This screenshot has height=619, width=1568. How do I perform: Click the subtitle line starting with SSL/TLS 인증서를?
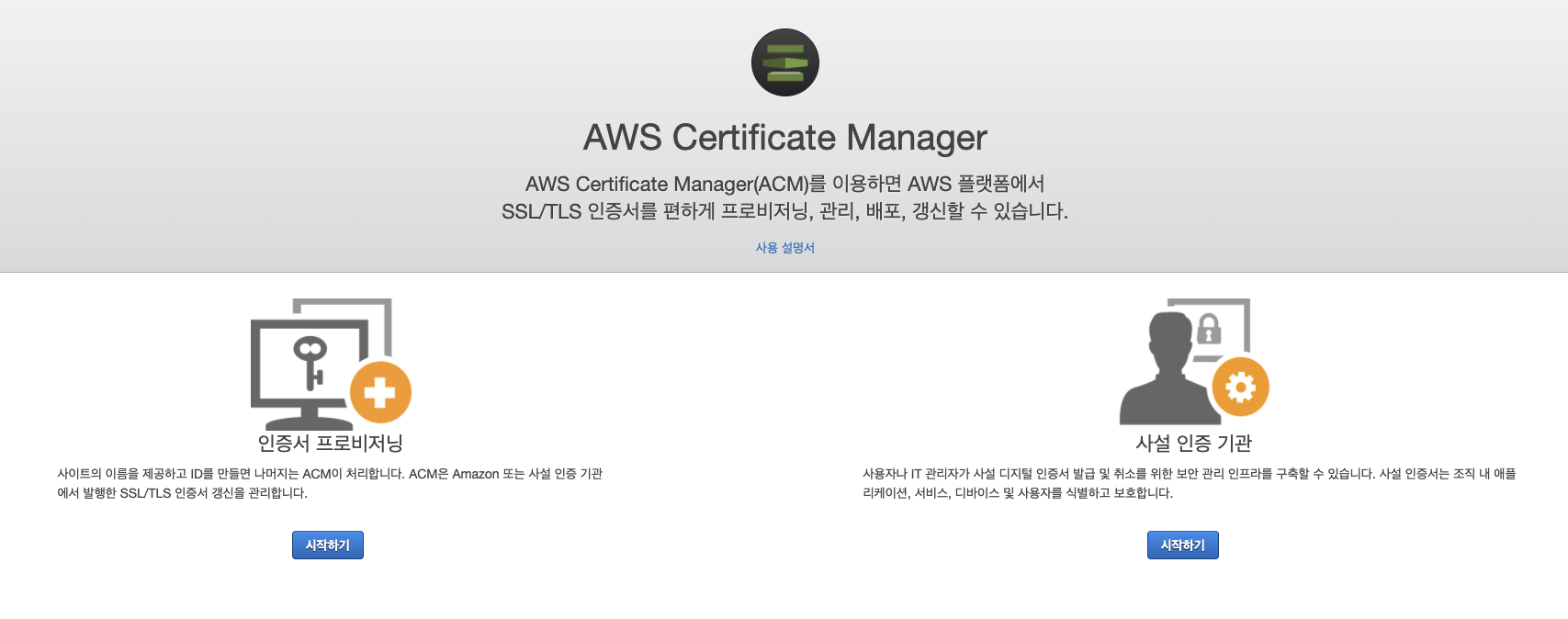pyautogui.click(x=785, y=211)
